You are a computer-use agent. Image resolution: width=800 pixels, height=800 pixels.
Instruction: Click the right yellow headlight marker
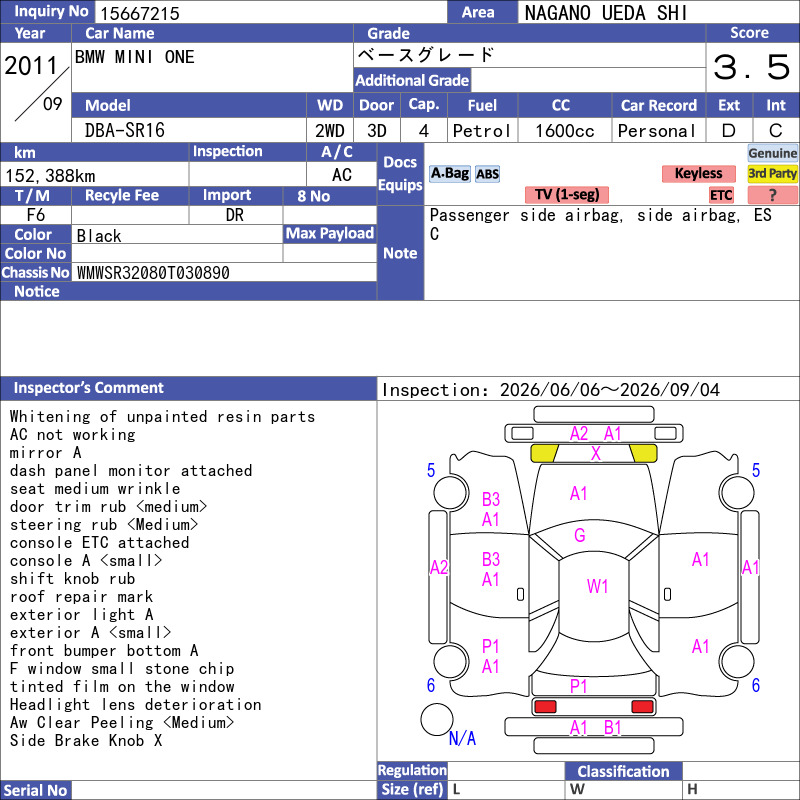[643, 453]
